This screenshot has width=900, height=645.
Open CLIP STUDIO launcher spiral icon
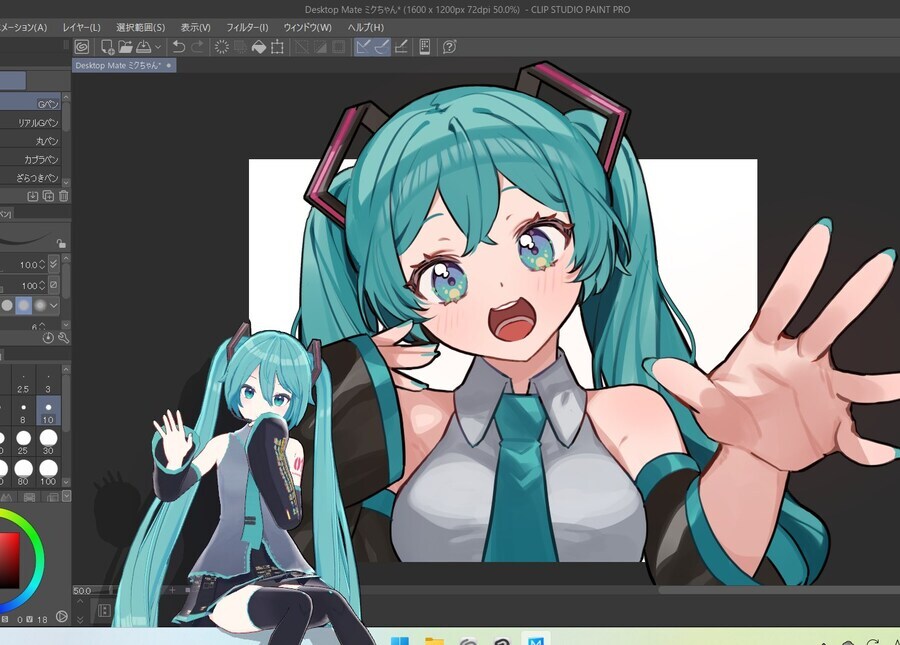82,47
